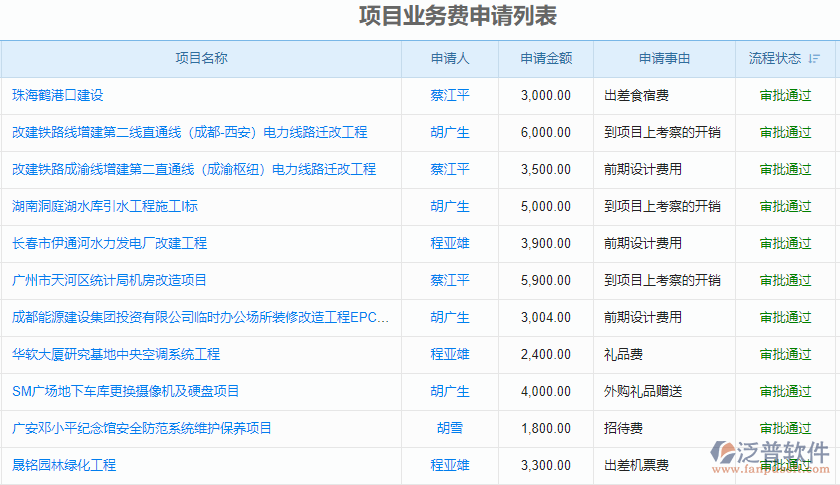Click reason 前期设计费用 in 3,900.00 row
Screen dimensions: 840x485
tap(643, 243)
